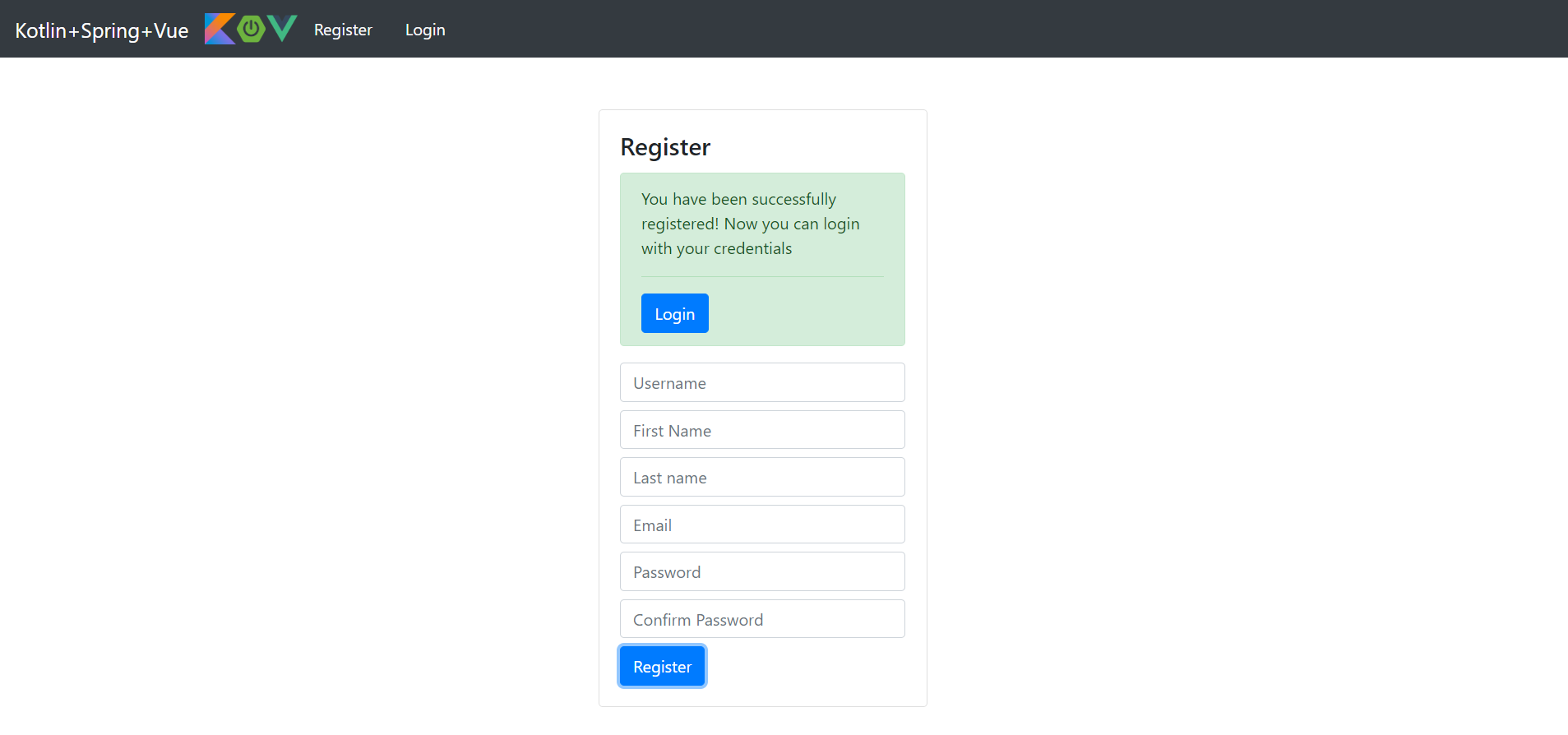This screenshot has width=1568, height=735.
Task: Click the green alert's empty area beside Login
Action: click(x=806, y=313)
